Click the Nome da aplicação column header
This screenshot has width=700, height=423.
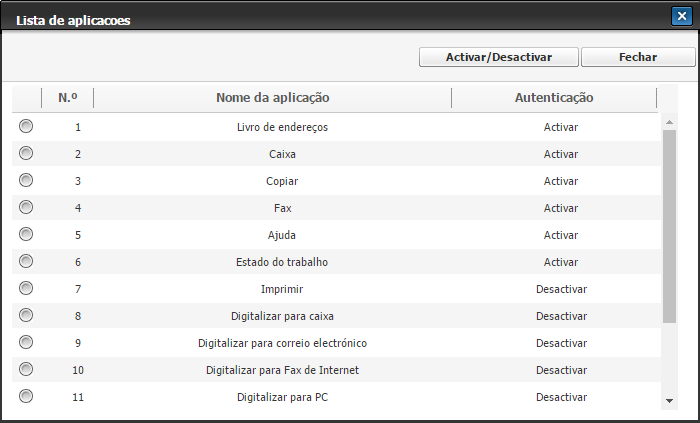272,98
